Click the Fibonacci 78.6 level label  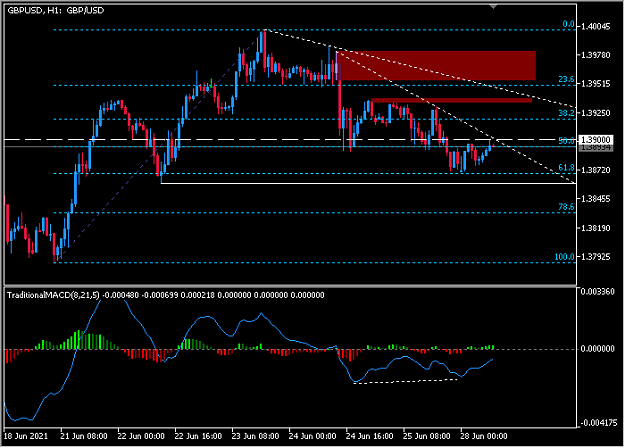(566, 207)
